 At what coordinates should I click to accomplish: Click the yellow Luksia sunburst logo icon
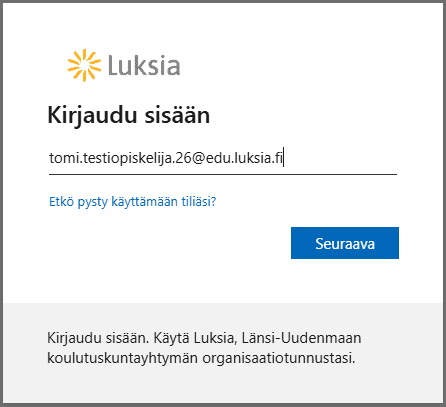pos(84,65)
